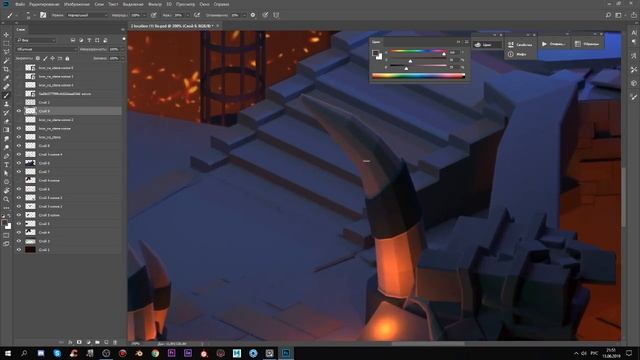The image size is (640, 360).
Task: Close the open document tab
Action: click(x=218, y=26)
